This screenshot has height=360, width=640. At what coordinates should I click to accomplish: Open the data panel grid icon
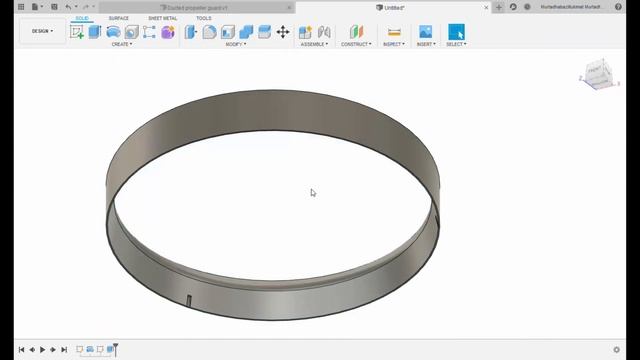(21, 7)
